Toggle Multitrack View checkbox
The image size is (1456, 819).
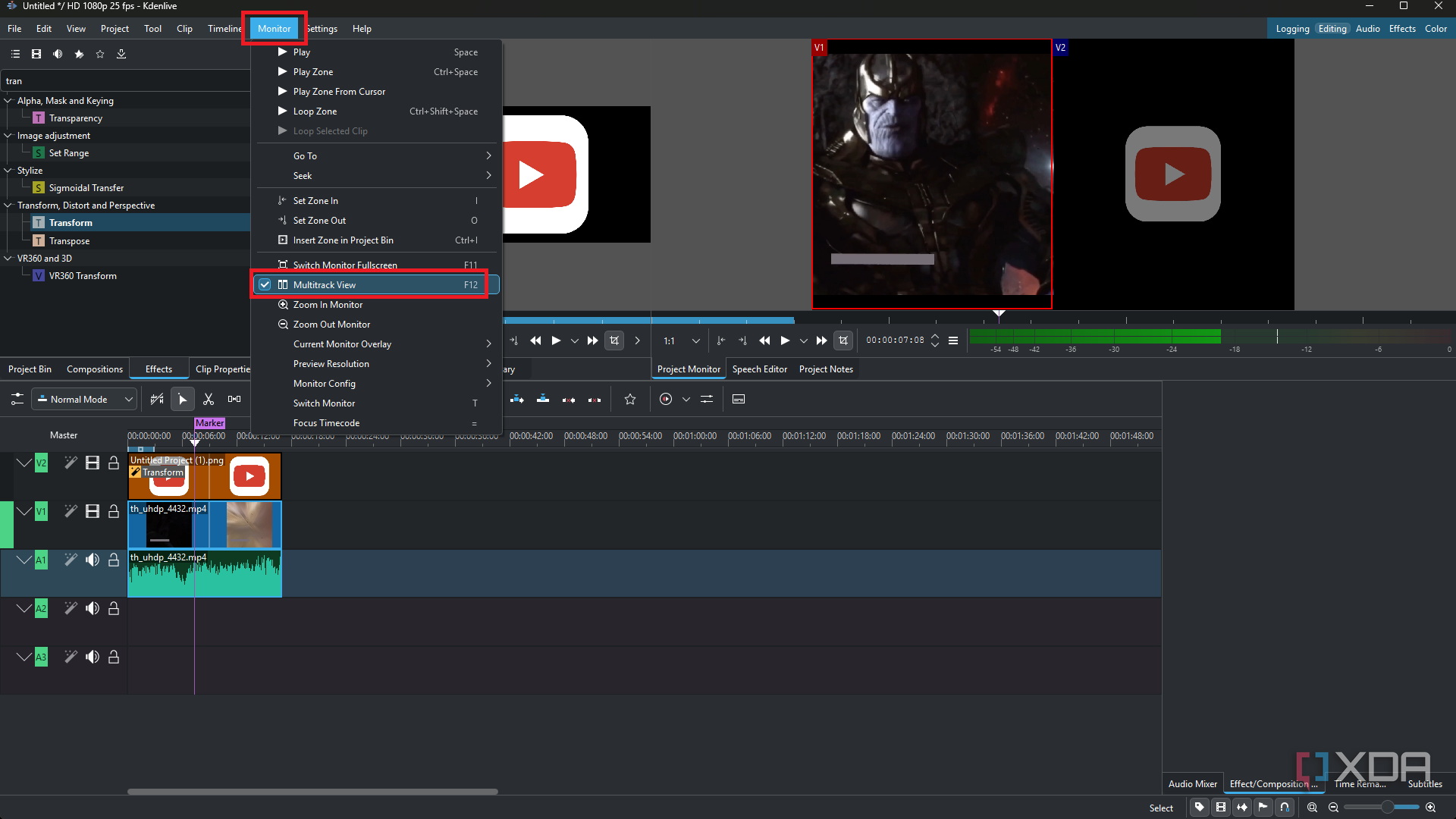point(265,284)
